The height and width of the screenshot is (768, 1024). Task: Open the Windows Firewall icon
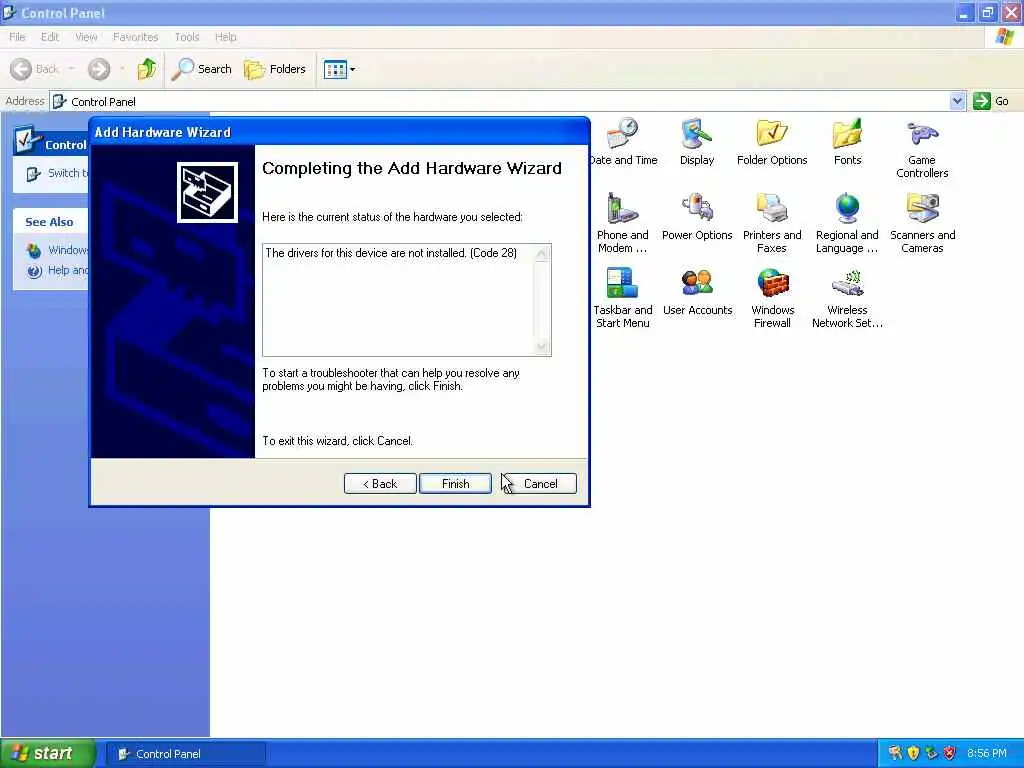point(772,298)
